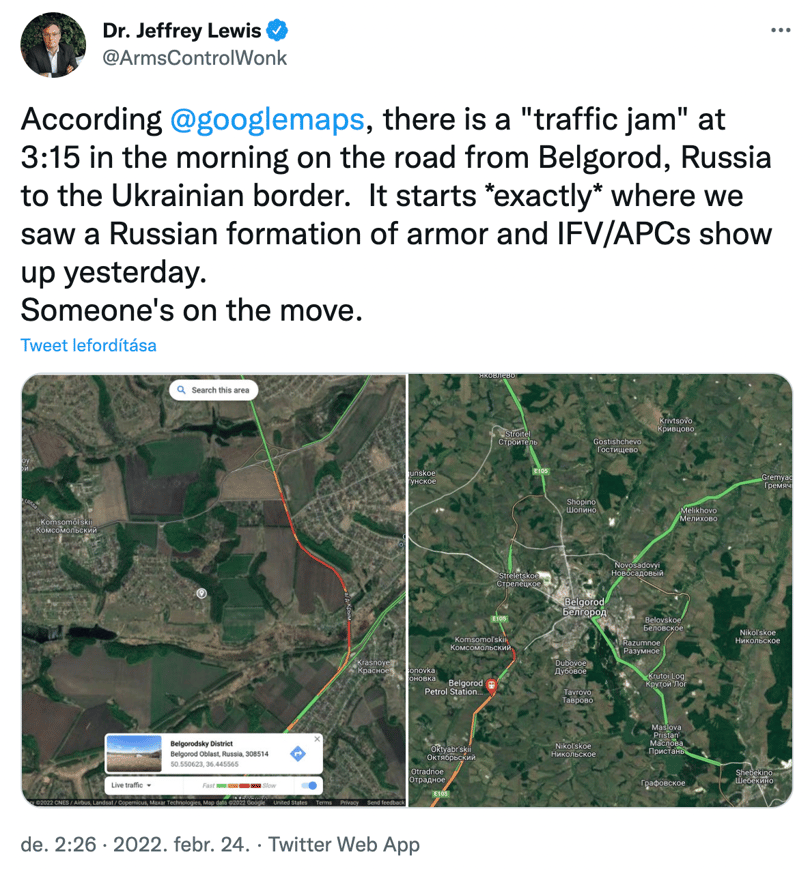Click the Fast-Slow traffic color legend
This screenshot has height=876, width=810.
[x=239, y=785]
